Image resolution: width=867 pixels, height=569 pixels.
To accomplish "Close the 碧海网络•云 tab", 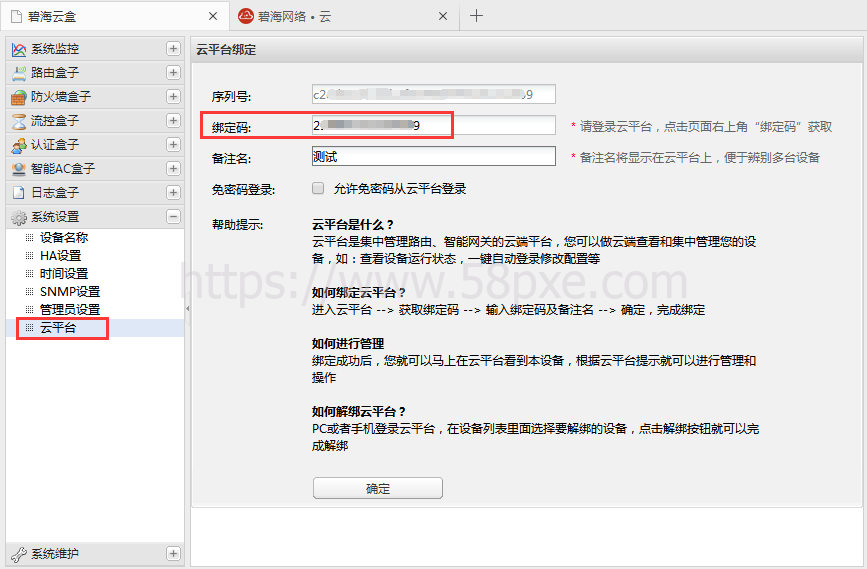I will point(443,17).
